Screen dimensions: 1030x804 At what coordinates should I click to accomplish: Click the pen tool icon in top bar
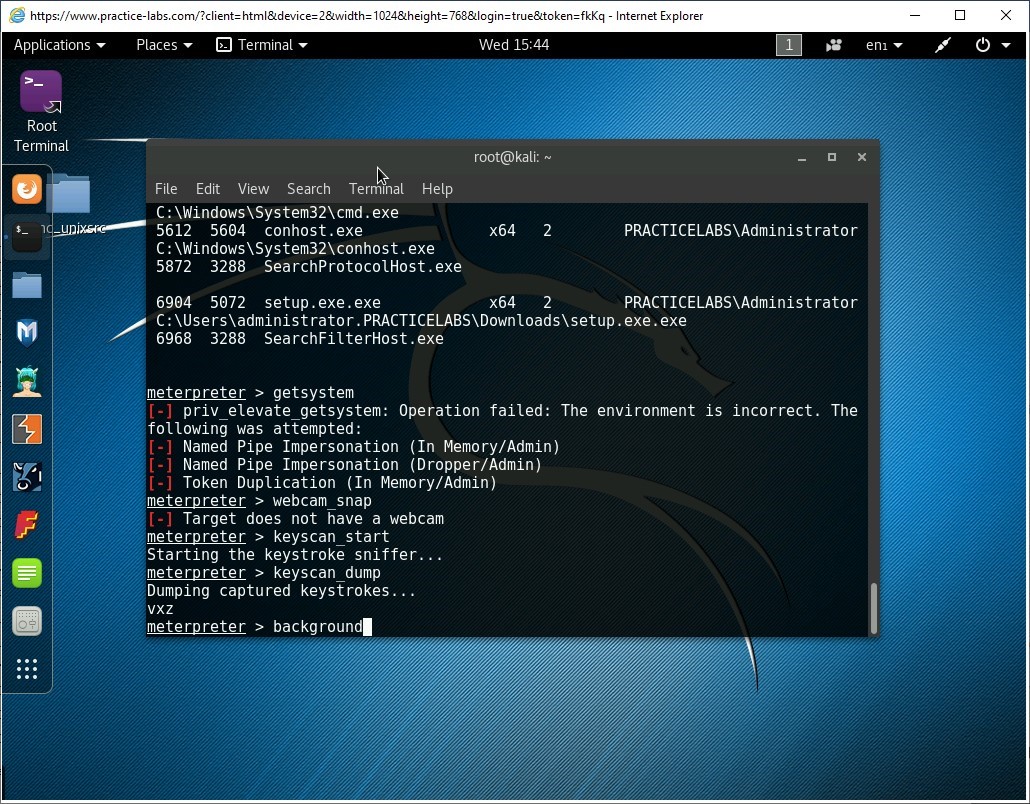tap(943, 45)
